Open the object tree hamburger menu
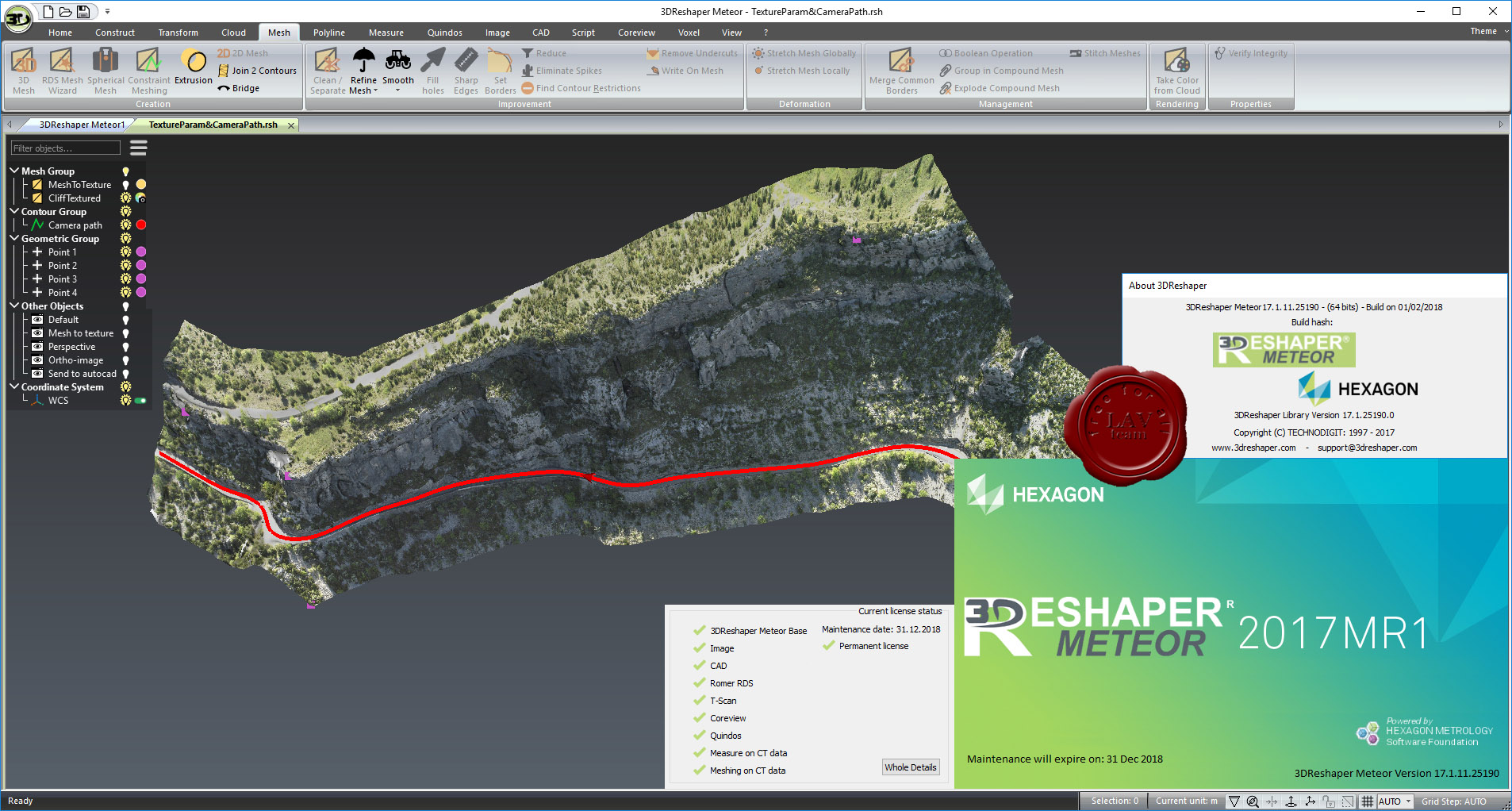The height and width of the screenshot is (811, 1512). [139, 148]
